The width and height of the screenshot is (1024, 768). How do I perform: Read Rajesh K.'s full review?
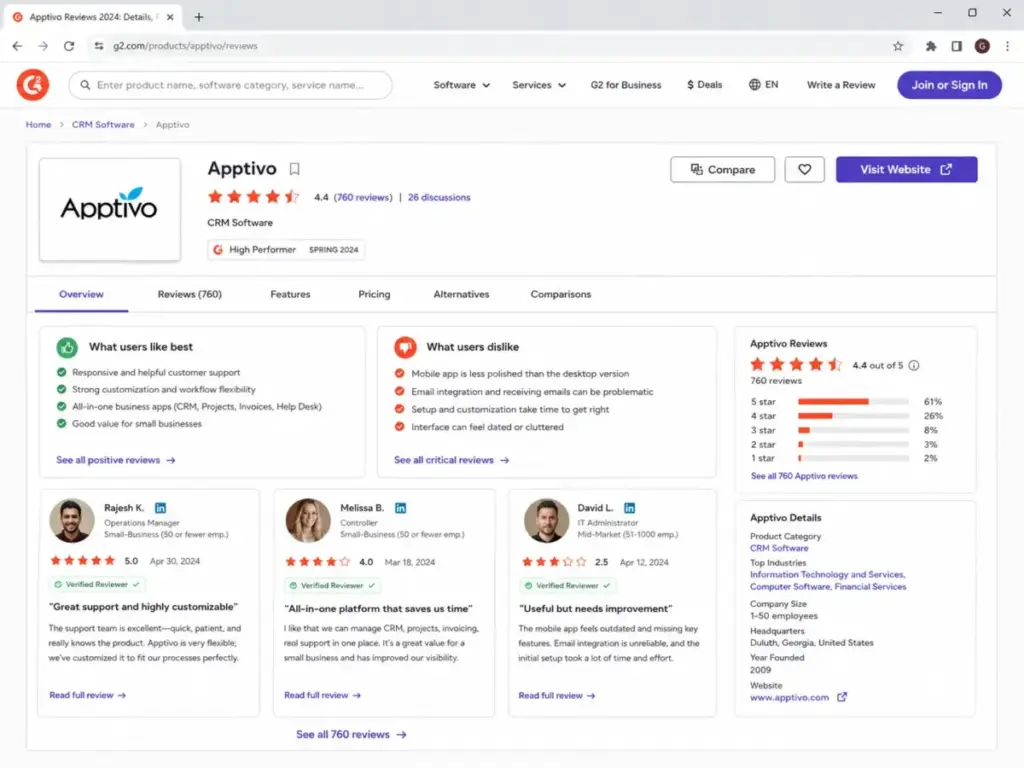point(88,696)
